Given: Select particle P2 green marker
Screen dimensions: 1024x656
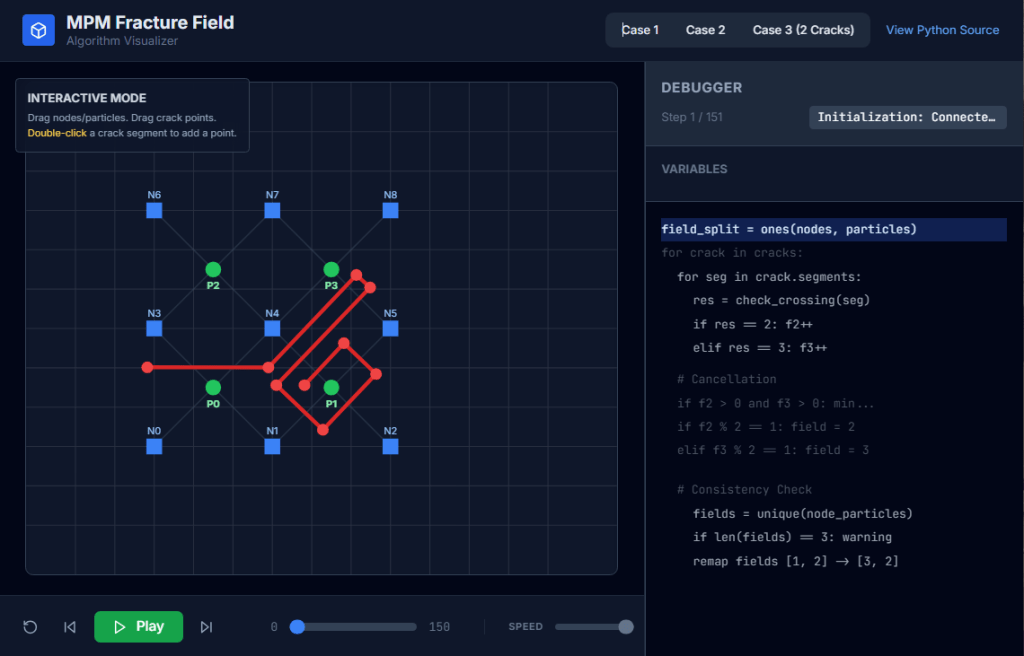Looking at the screenshot, I should pos(213,269).
